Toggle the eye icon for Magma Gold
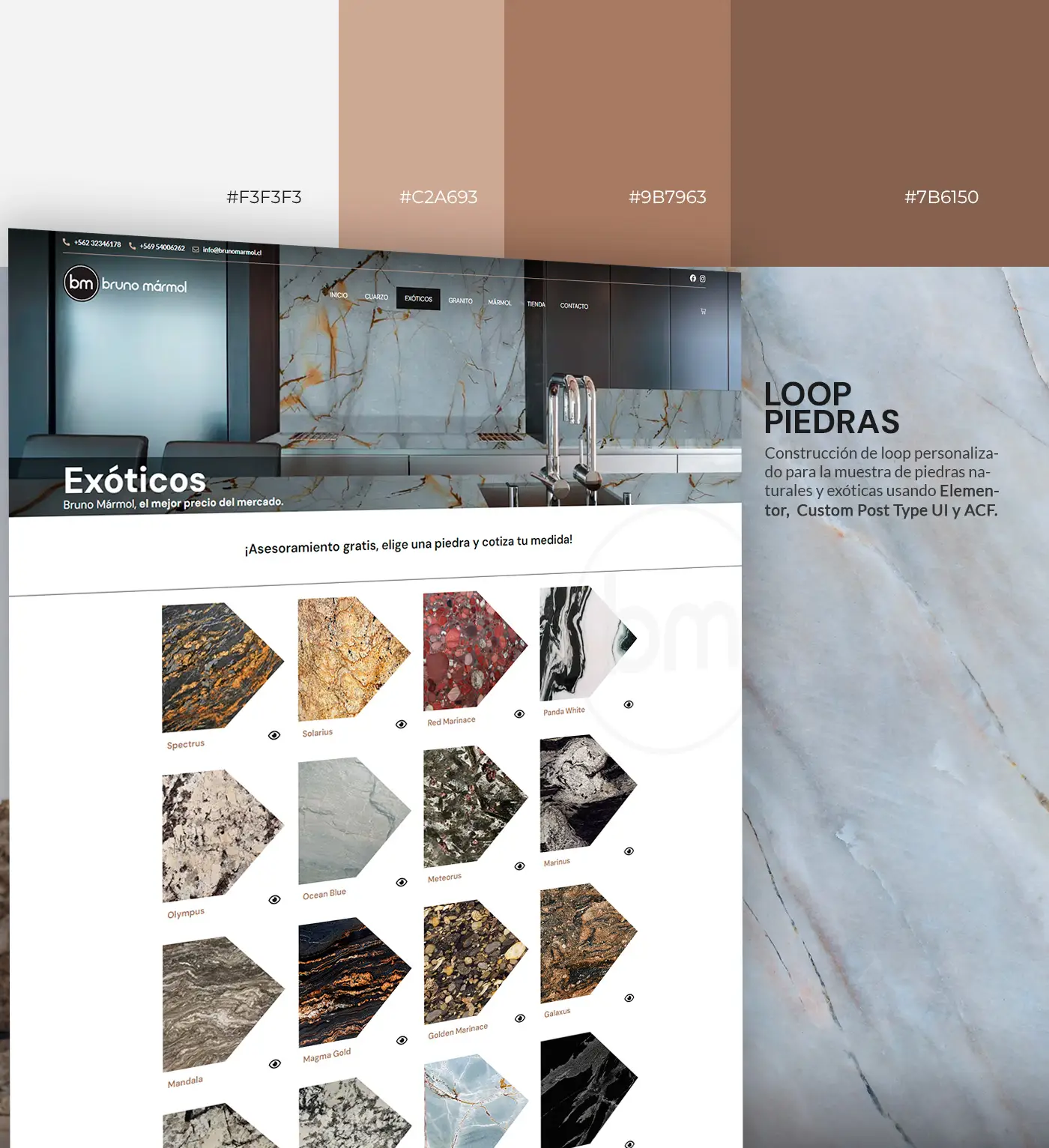The width and height of the screenshot is (1049, 1148). click(x=402, y=1040)
